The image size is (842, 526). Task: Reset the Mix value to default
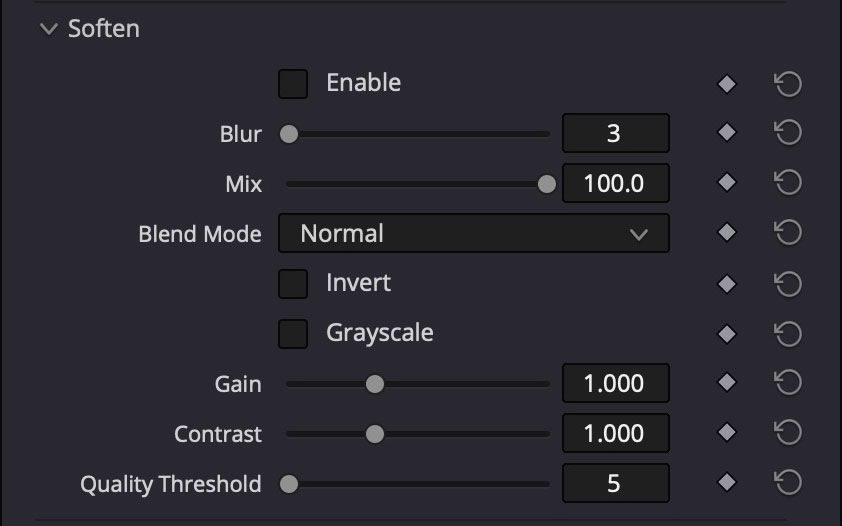tap(788, 184)
